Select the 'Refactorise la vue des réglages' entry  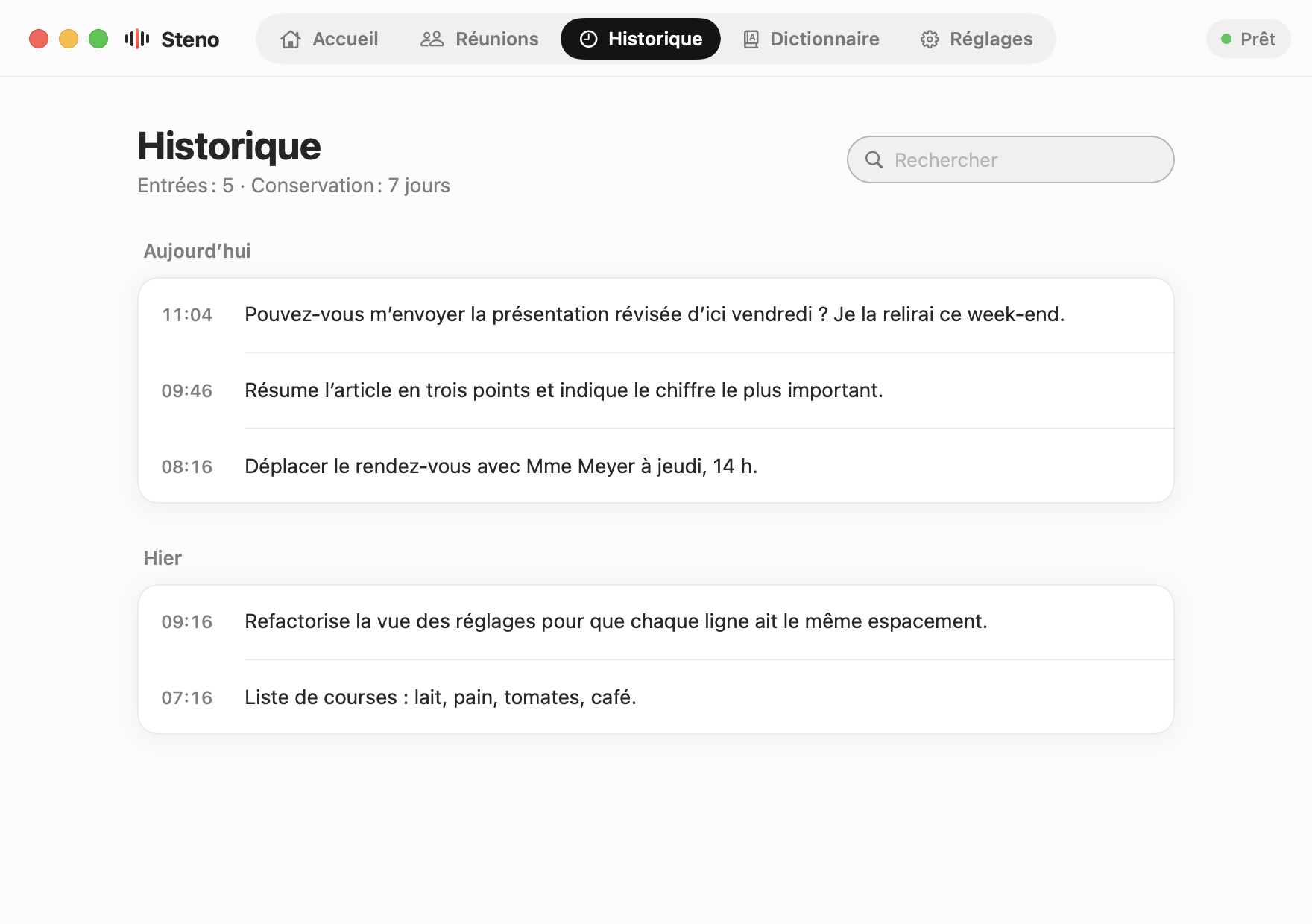point(656,621)
